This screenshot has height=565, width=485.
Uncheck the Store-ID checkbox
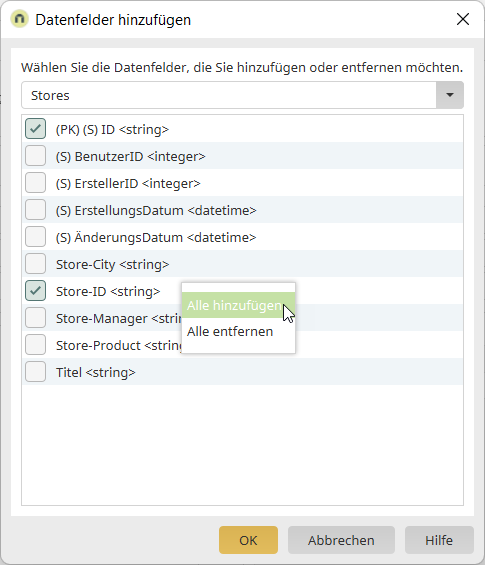(35, 291)
